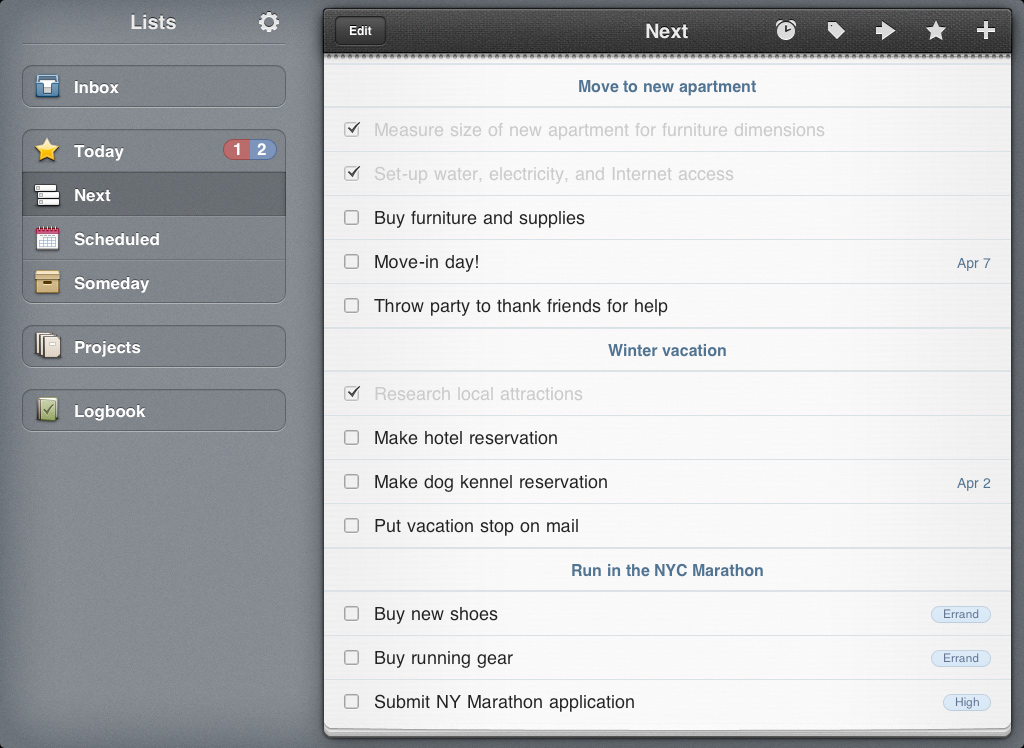
Task: Click the star icon in top toolbar
Action: point(935,30)
